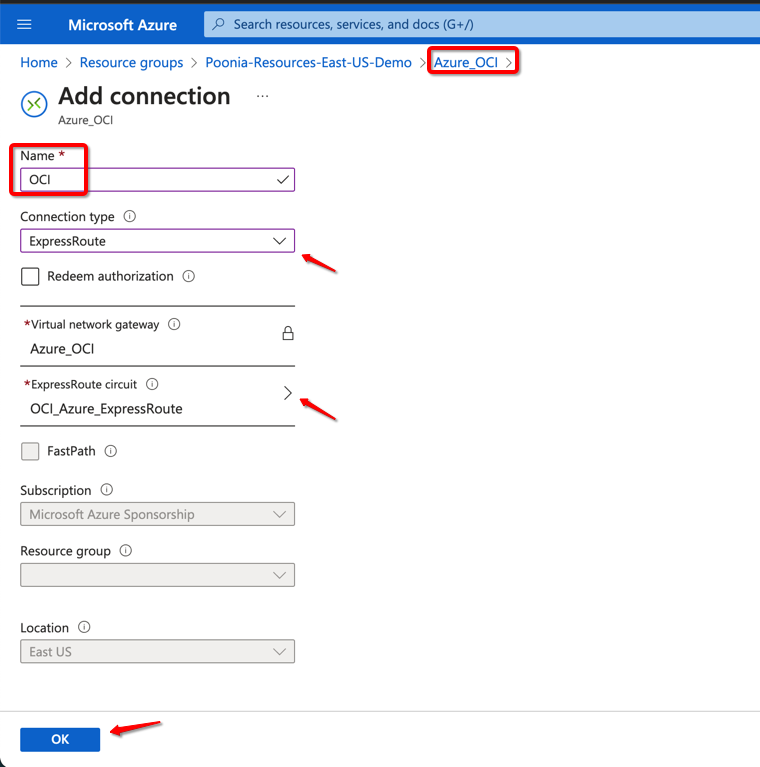Toggle the FastPath checkbox

tap(30, 452)
